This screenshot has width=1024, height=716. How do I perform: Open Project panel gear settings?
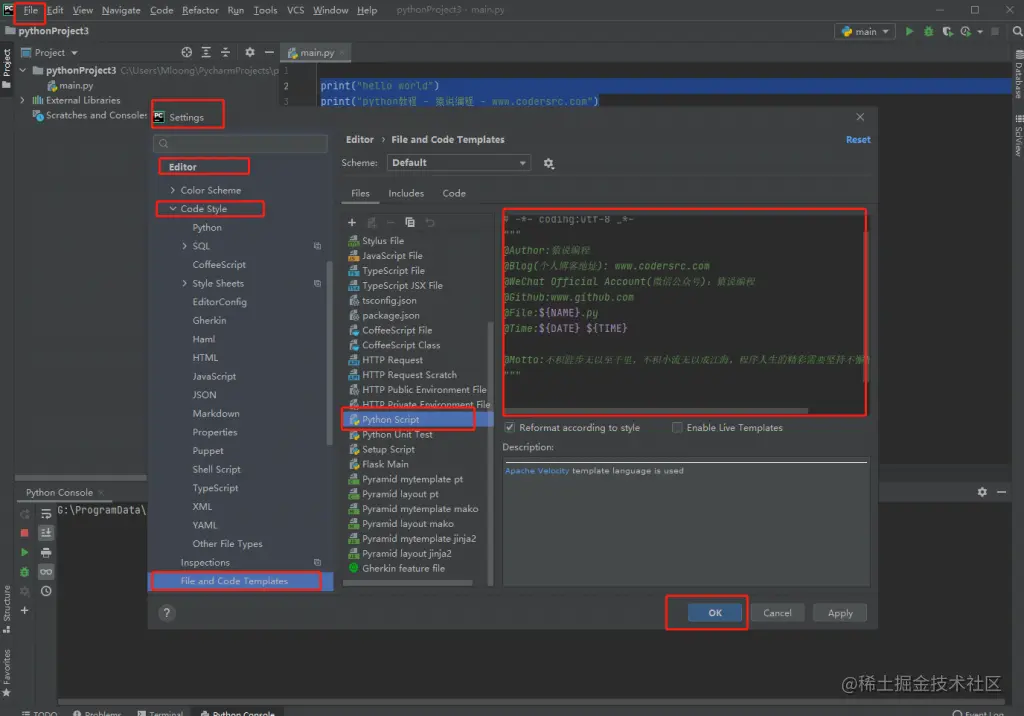[249, 52]
